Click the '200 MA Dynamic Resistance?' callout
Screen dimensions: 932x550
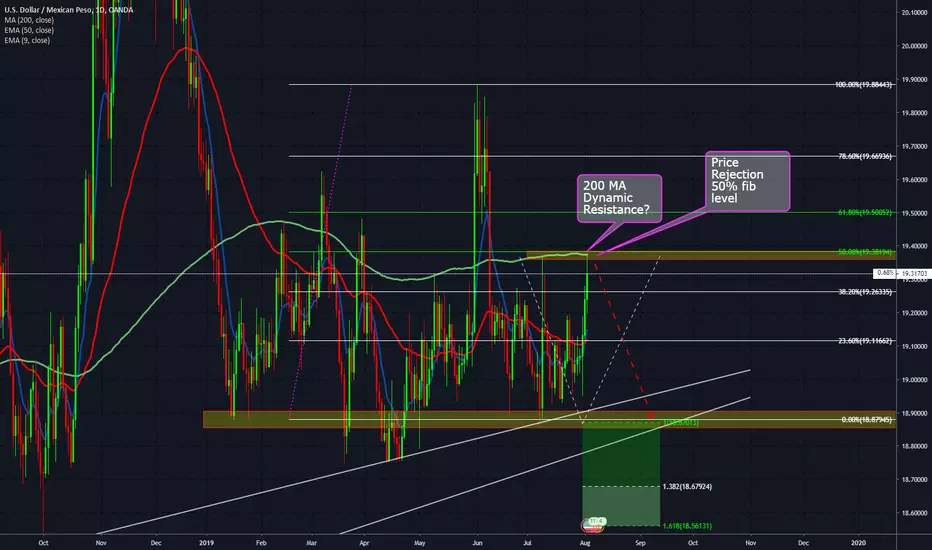pos(619,198)
